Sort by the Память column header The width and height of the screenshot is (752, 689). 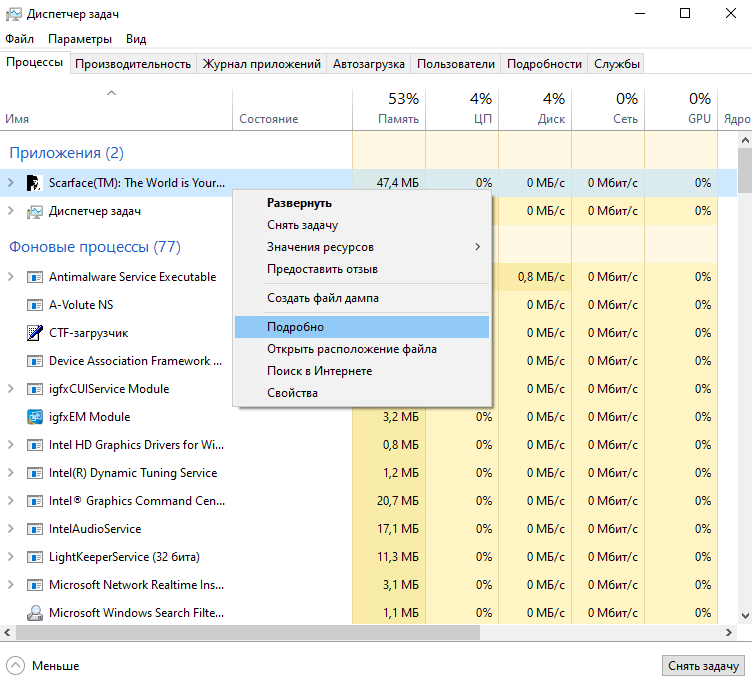[x=389, y=109]
